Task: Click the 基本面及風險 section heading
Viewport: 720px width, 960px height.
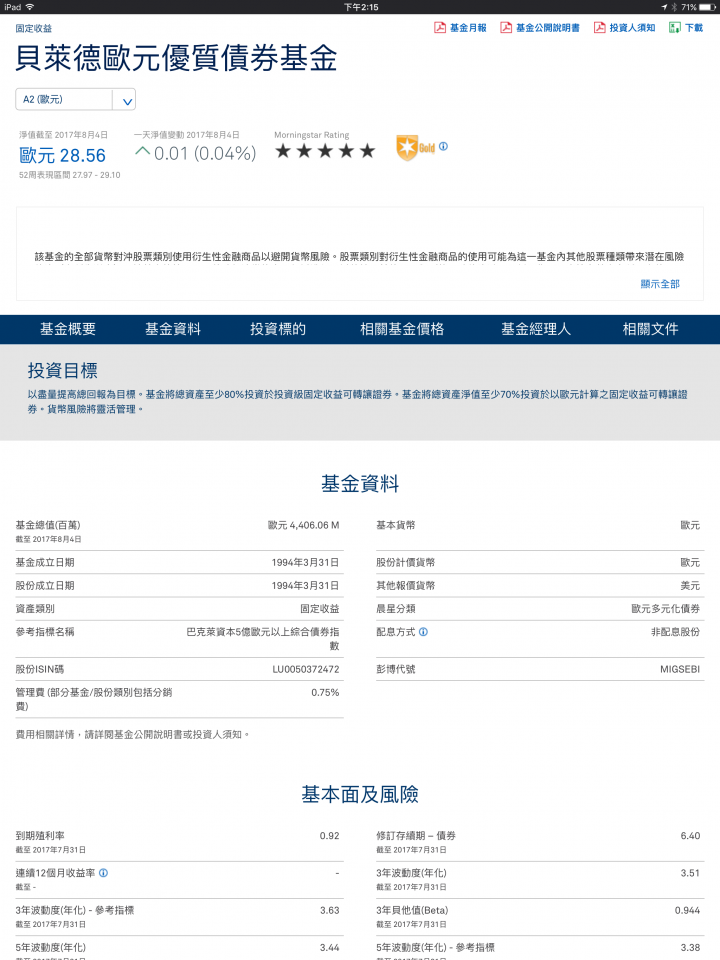Action: (x=360, y=794)
